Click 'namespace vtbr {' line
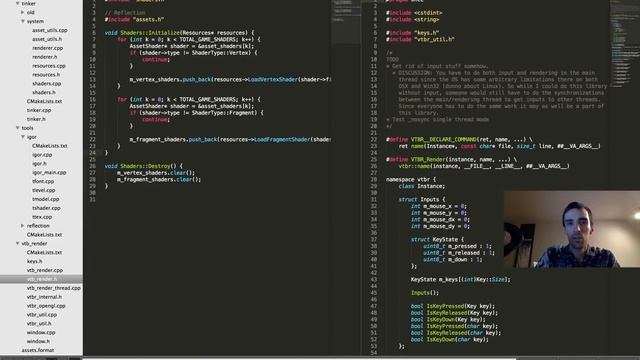 click(411, 179)
